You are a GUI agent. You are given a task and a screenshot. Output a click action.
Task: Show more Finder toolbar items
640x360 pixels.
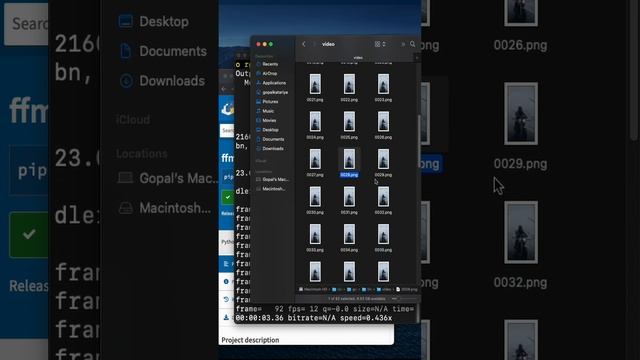point(403,44)
